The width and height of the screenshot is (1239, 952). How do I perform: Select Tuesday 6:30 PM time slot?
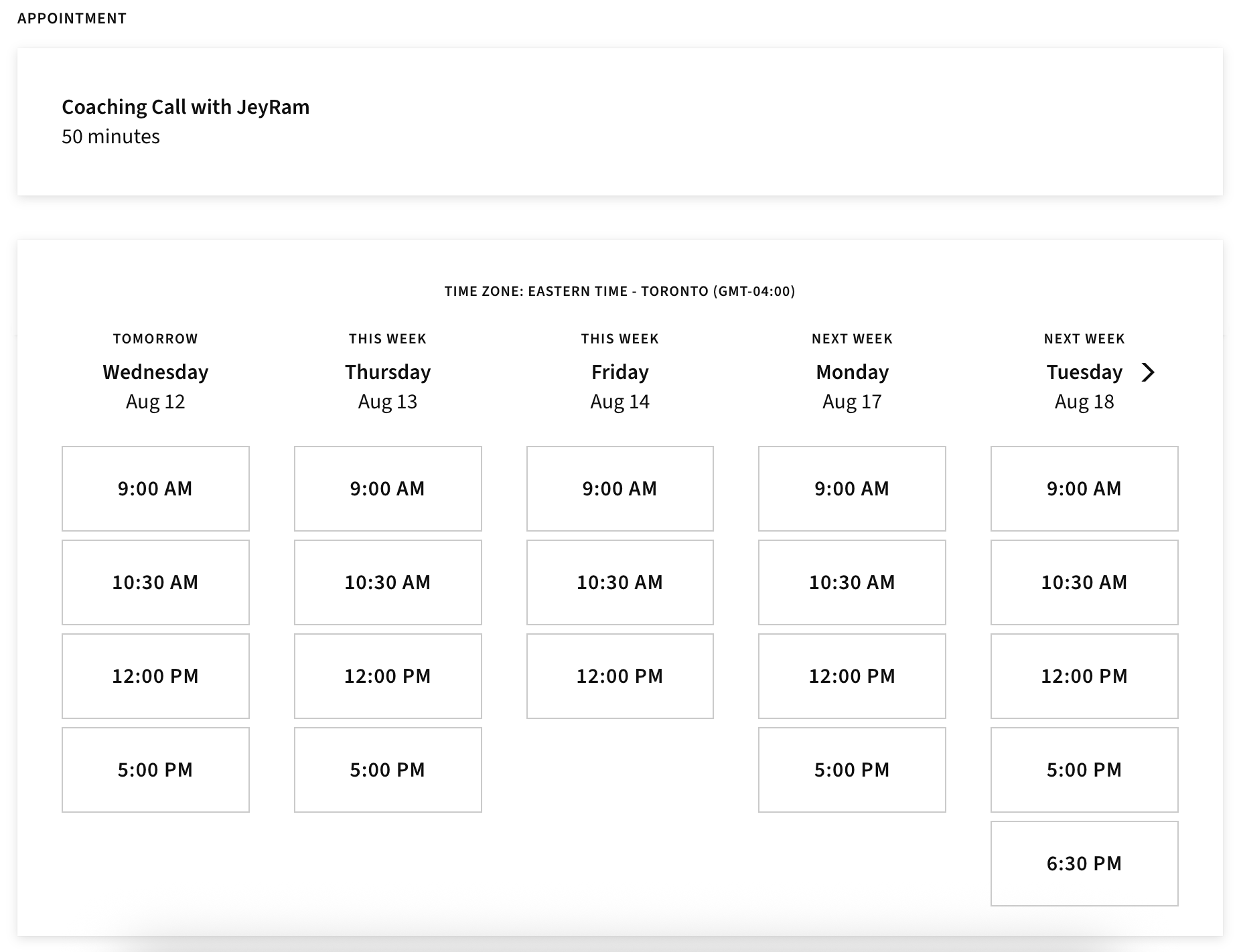[x=1084, y=864]
